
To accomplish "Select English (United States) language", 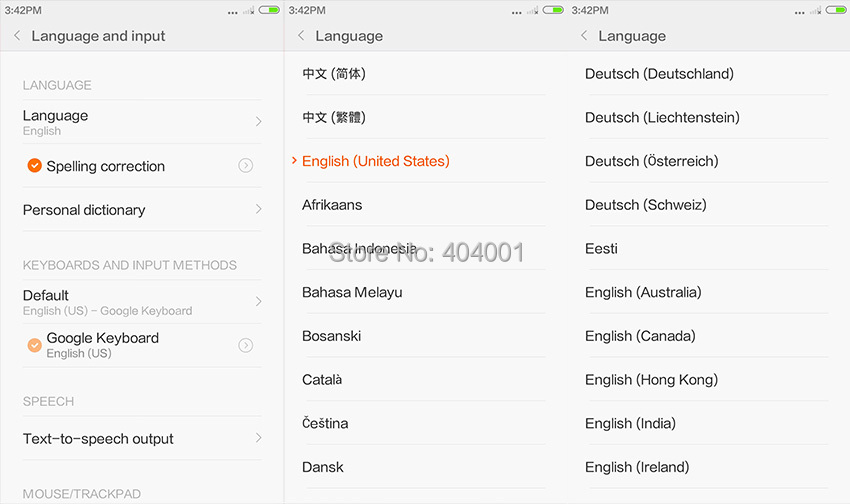I will click(376, 161).
